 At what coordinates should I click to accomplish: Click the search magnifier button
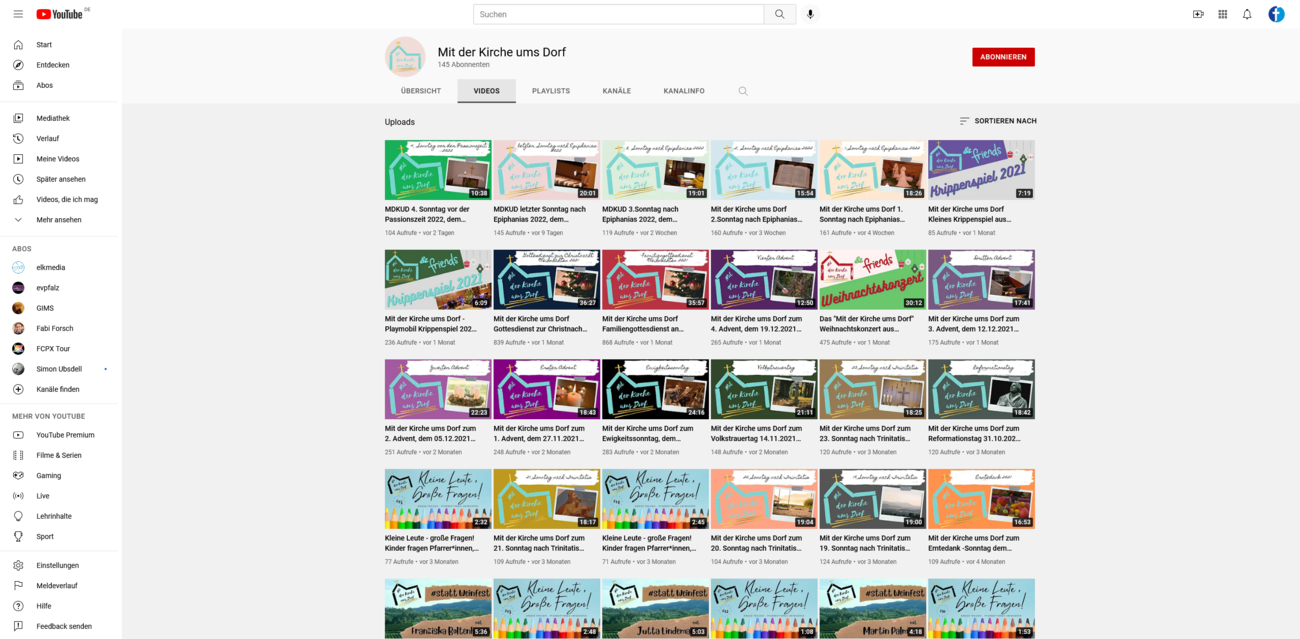click(x=780, y=14)
